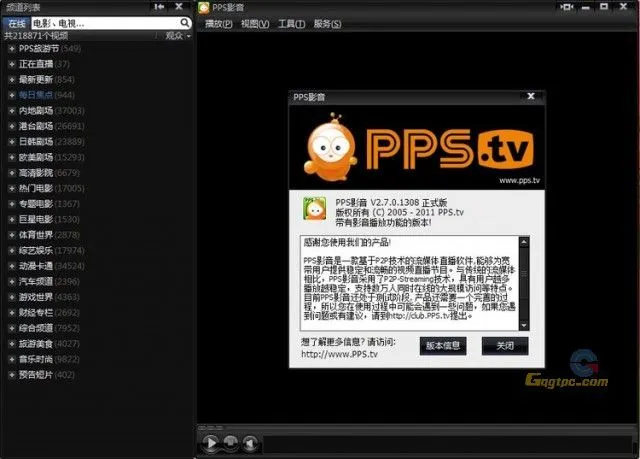The width and height of the screenshot is (640, 459).
Task: Expand the PPS旅游节 category
Action: tap(12, 49)
